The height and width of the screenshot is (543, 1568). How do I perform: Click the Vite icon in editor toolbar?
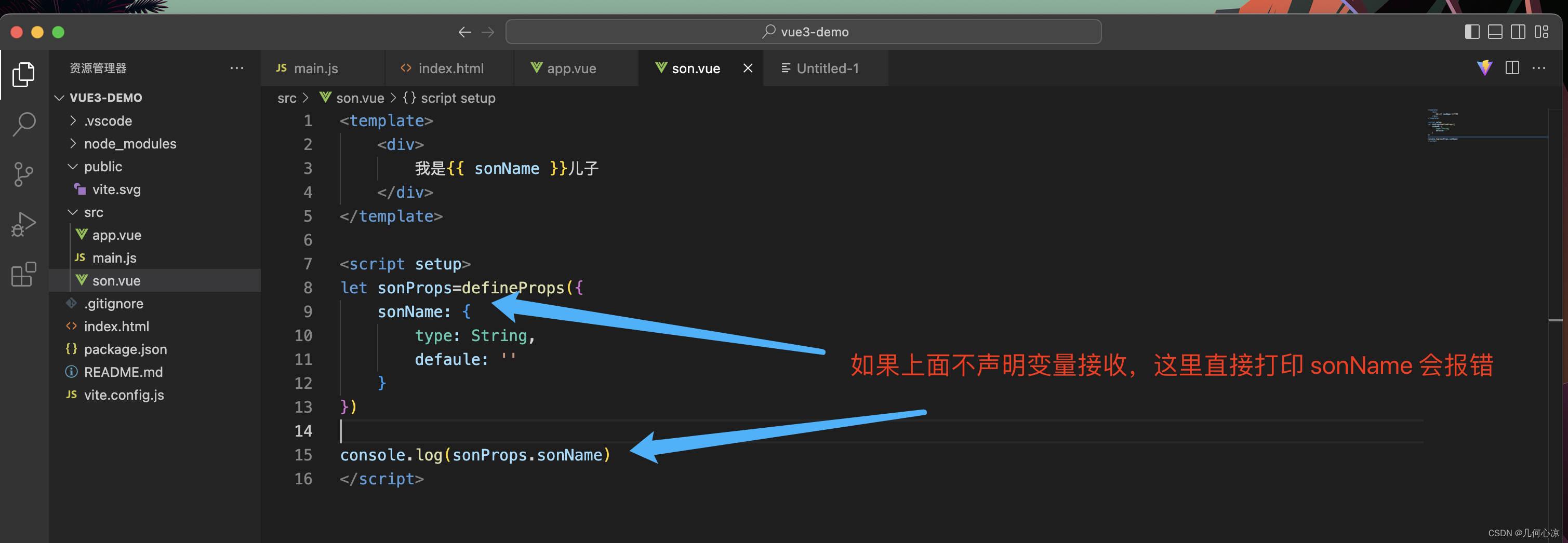click(1484, 68)
